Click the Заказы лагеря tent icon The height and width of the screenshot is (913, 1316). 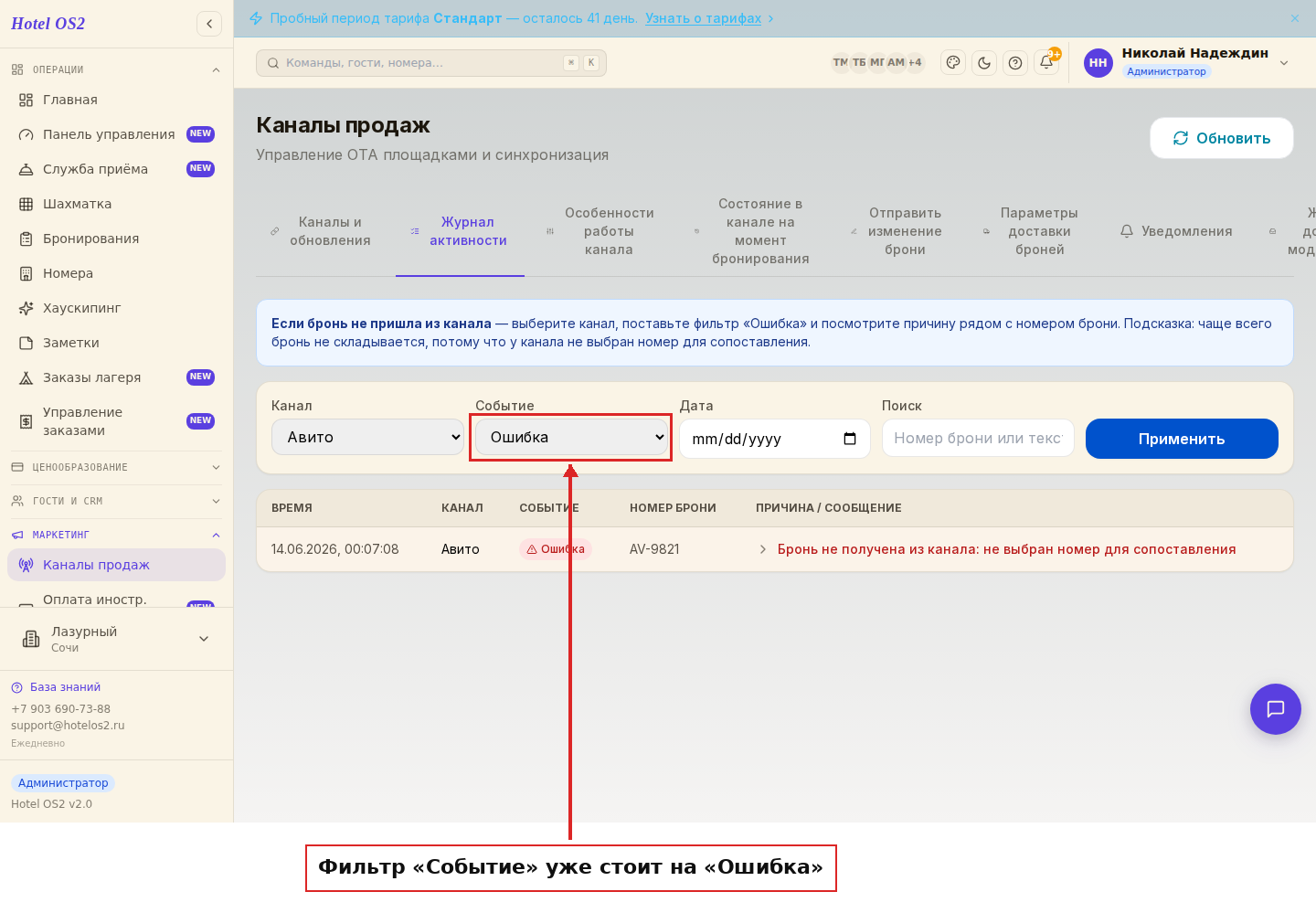(27, 377)
